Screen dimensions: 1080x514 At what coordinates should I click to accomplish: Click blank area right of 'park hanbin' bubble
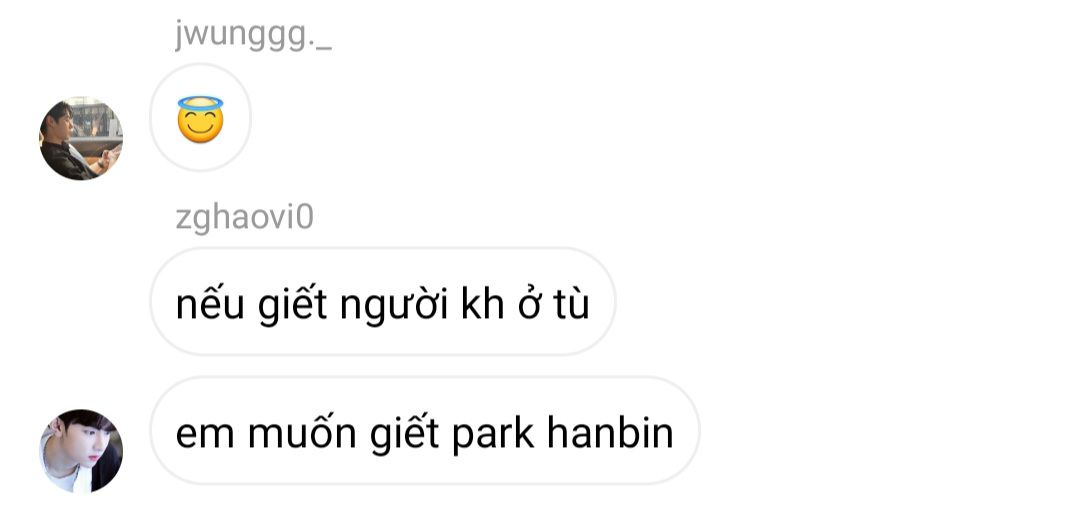tap(889, 431)
